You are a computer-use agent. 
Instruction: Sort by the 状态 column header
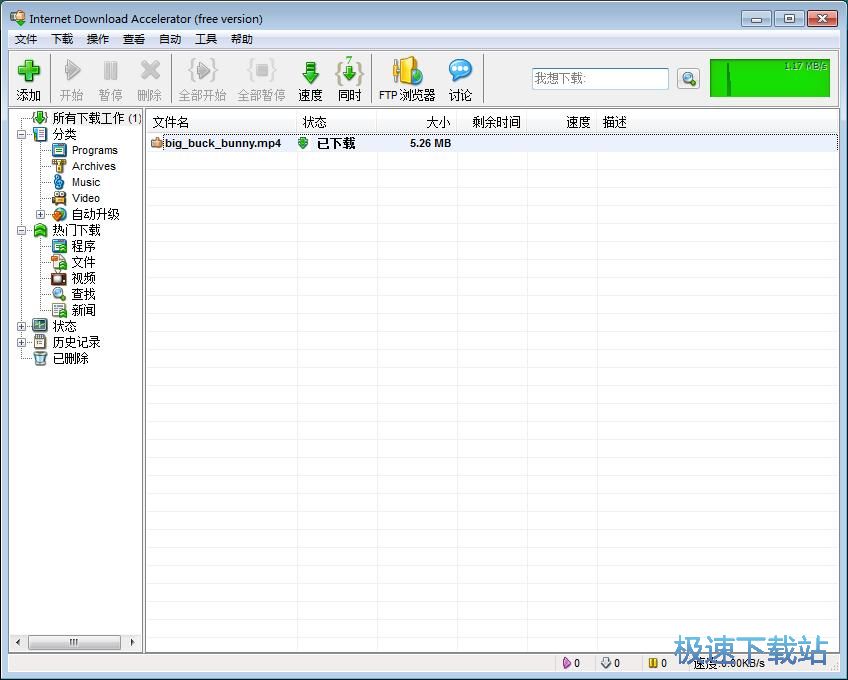337,122
